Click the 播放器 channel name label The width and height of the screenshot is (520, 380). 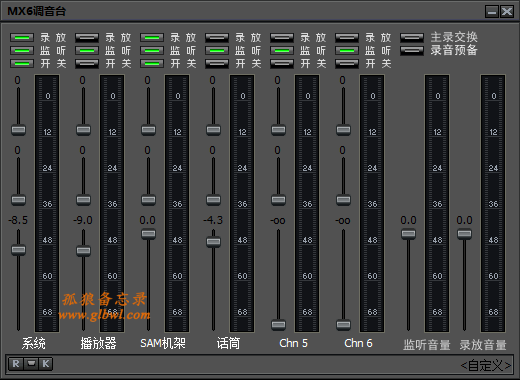click(x=98, y=343)
